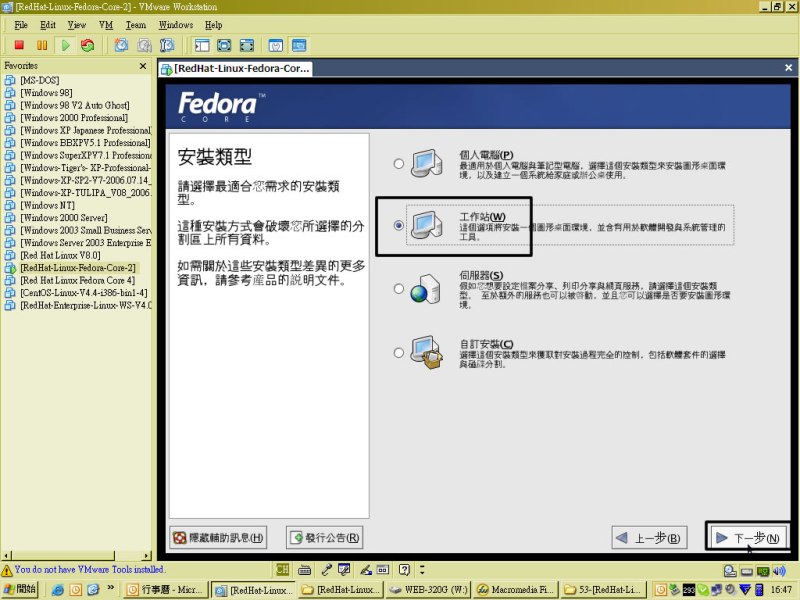Open the Snapshot Manager toolbar icon

[x=167, y=45]
